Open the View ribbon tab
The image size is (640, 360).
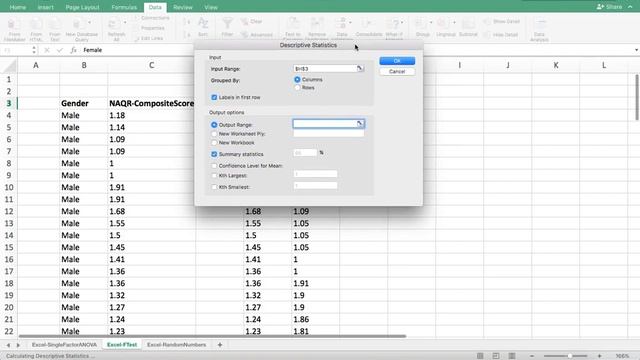[x=211, y=7]
